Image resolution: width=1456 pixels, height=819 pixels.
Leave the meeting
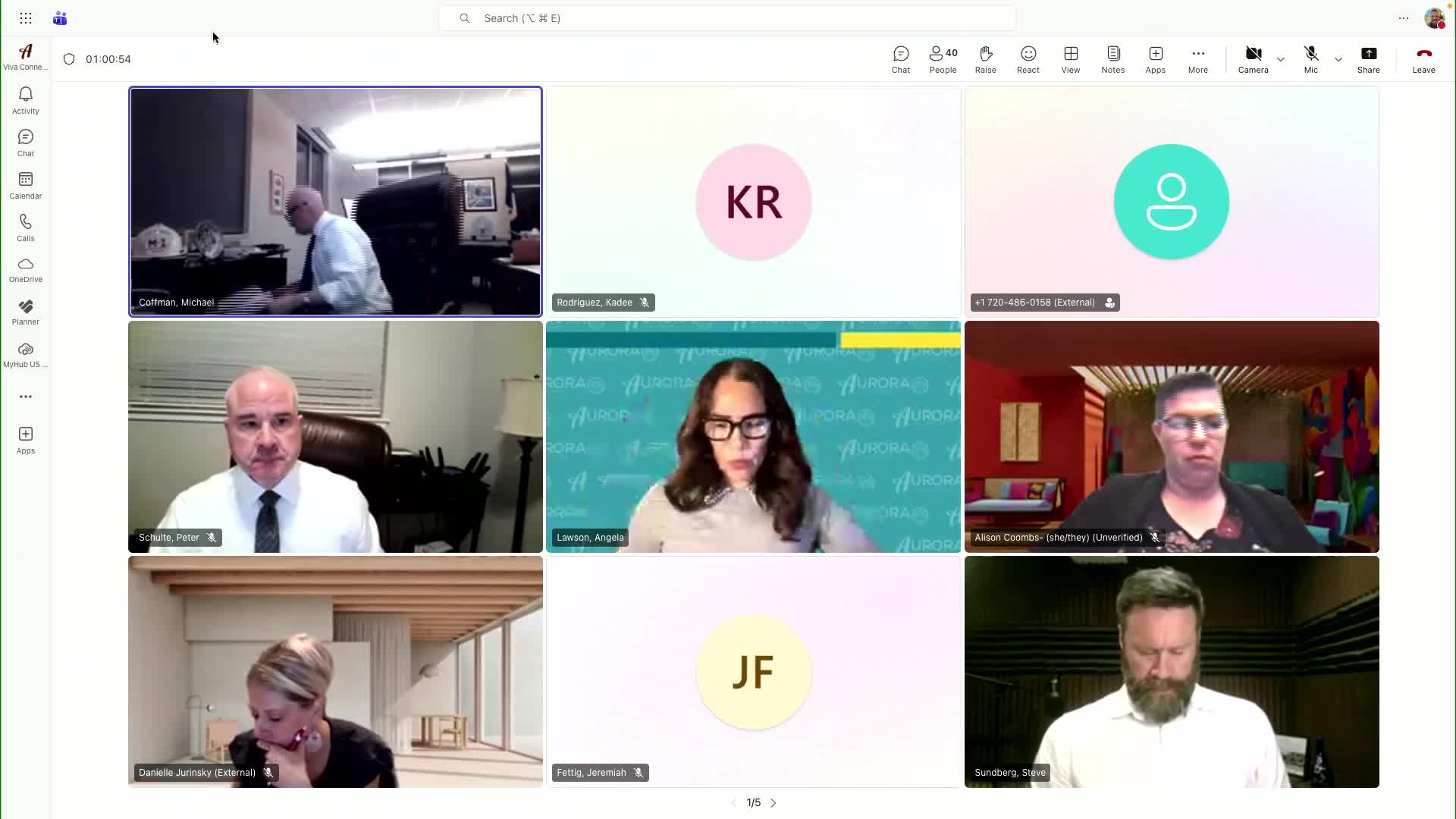(x=1423, y=59)
